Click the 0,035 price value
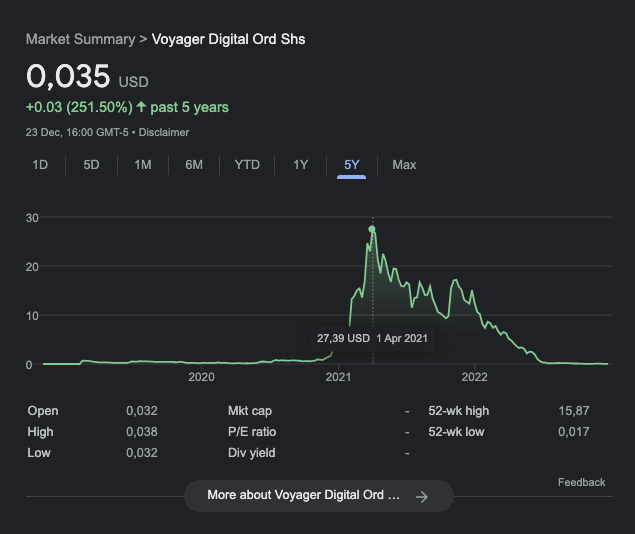This screenshot has width=635, height=534. tap(68, 76)
